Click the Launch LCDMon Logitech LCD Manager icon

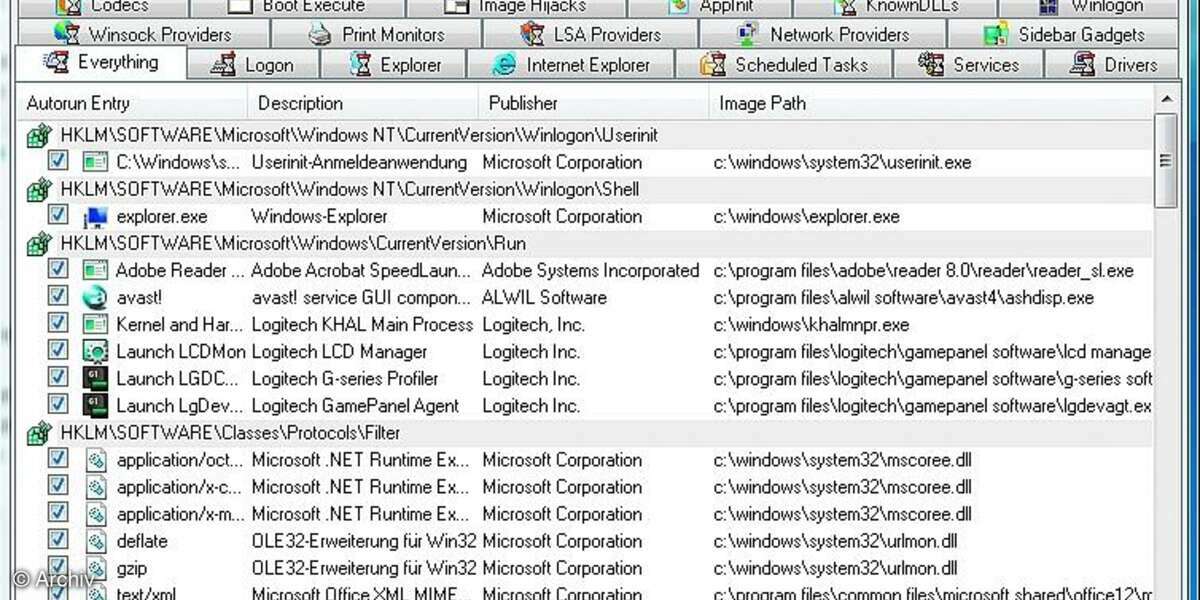(94, 352)
